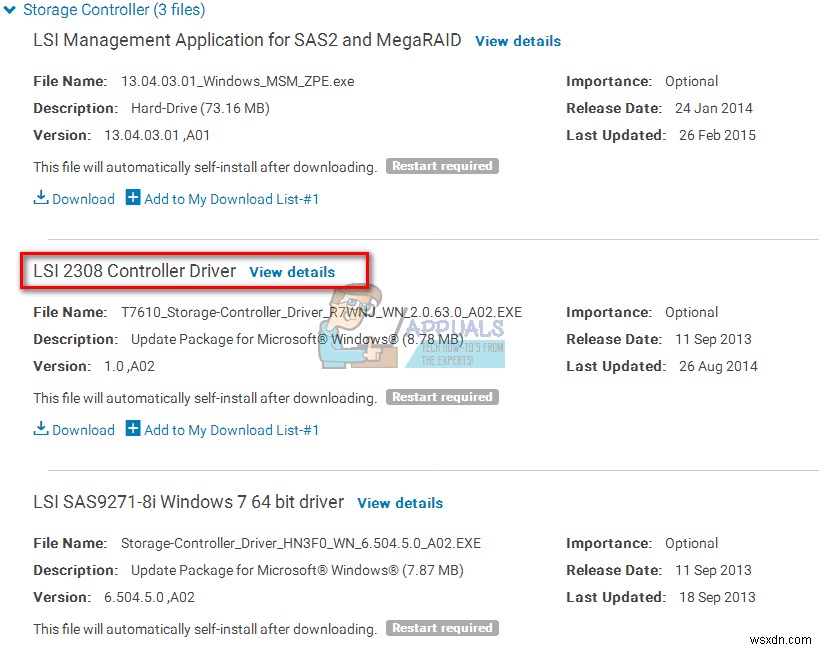This screenshot has height=650, width=823.
Task: Open View details for LSI Management Application
Action: (x=518, y=41)
